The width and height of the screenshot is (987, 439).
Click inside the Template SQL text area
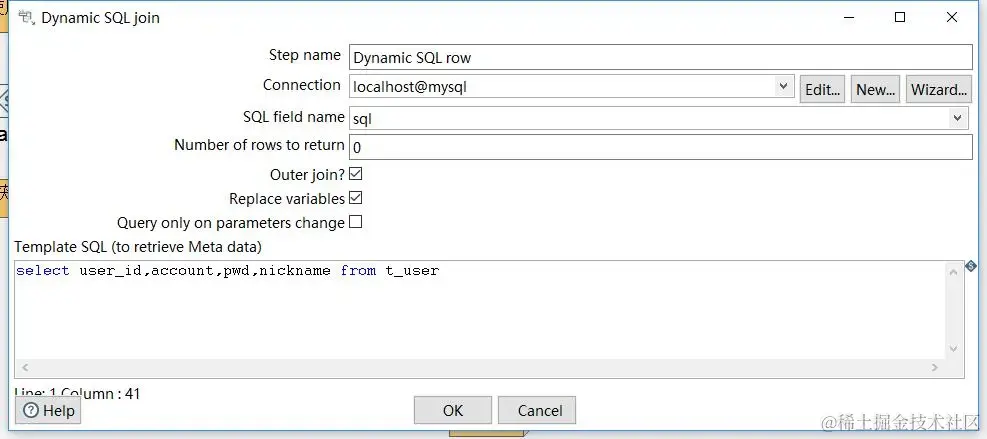tap(480, 310)
